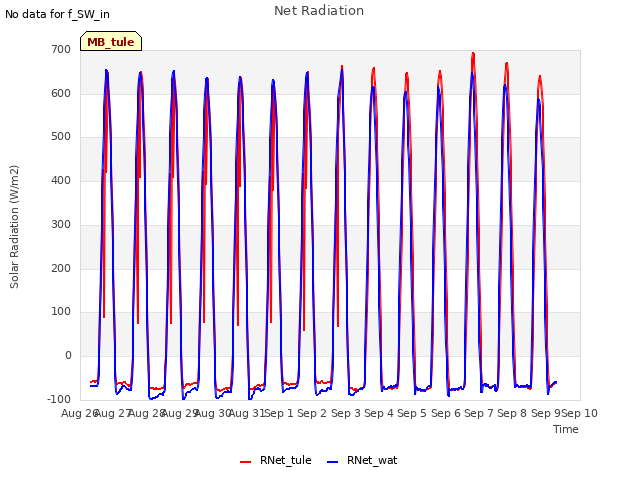Click the Sep 7 x-axis date label
The height and width of the screenshot is (480, 640).
coord(479,413)
